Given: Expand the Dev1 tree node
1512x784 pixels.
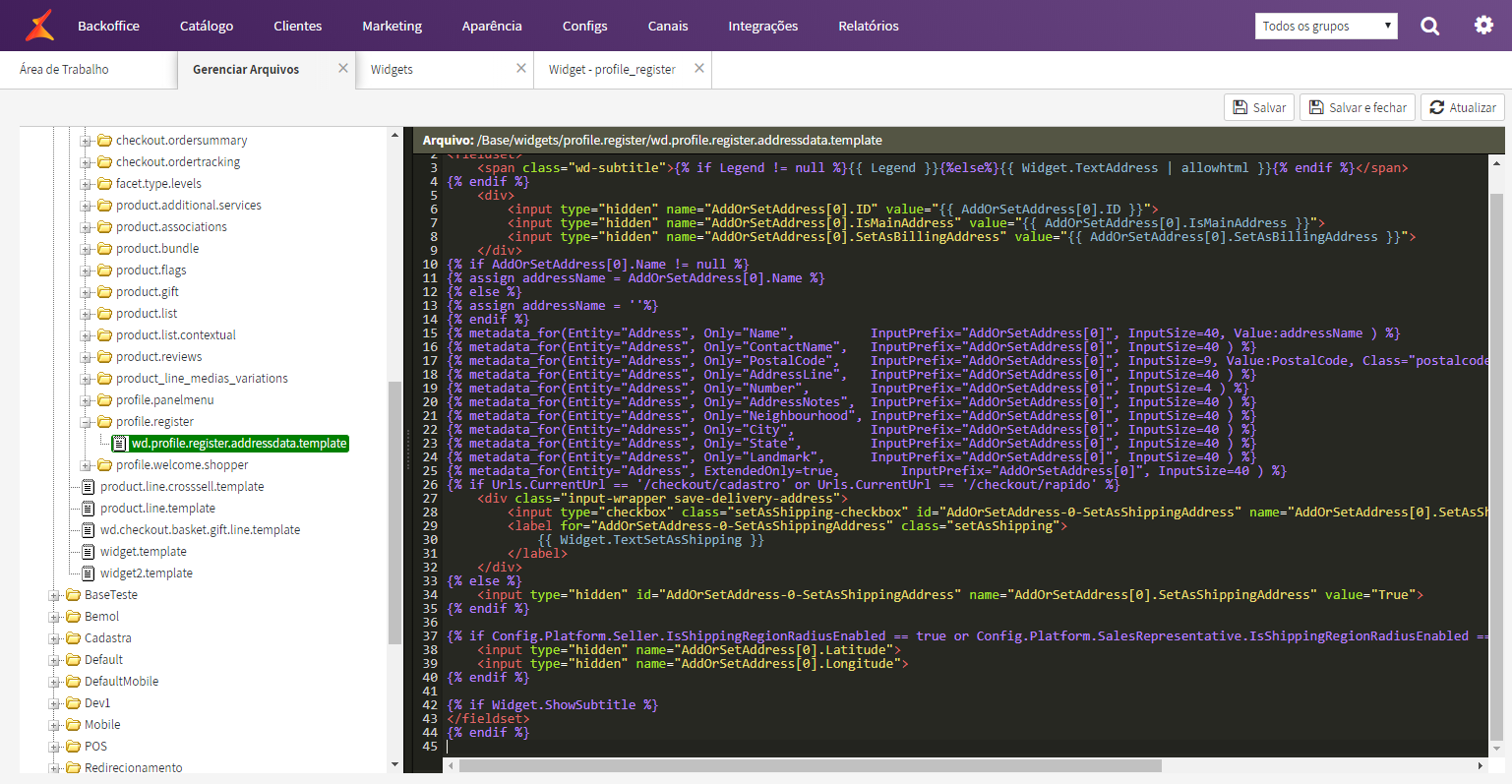Looking at the screenshot, I should 54,704.
